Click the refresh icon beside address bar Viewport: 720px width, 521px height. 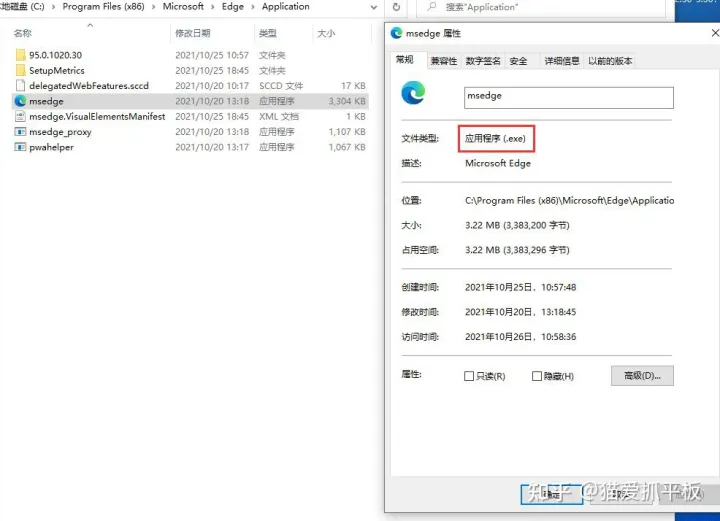[396, 7]
